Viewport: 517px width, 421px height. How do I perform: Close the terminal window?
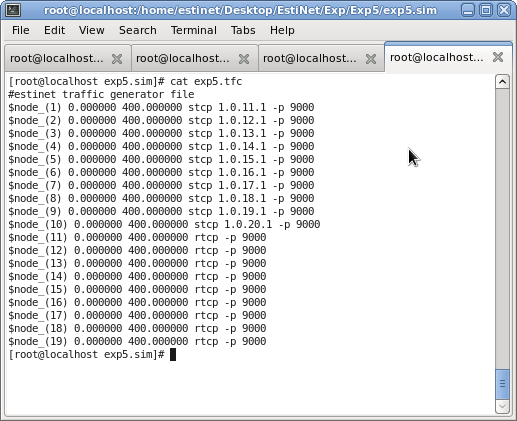[504, 10]
